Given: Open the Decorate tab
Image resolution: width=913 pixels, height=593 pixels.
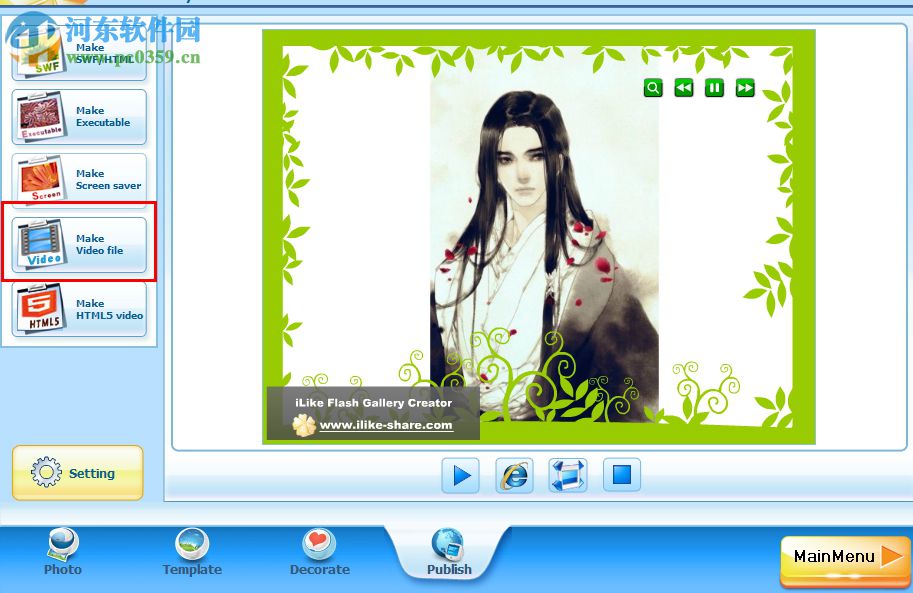Looking at the screenshot, I should click(320, 552).
